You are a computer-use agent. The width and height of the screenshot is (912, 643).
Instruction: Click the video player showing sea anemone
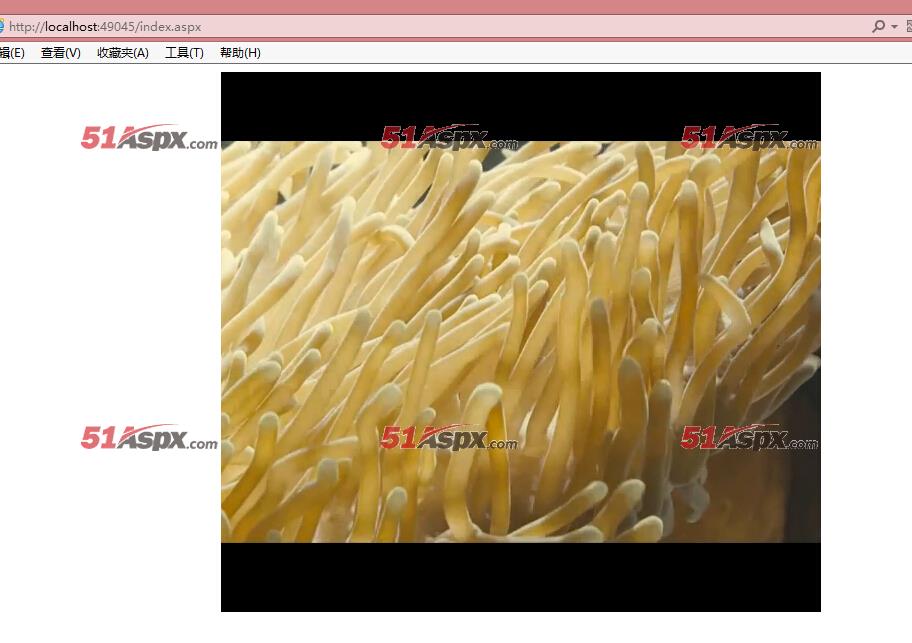(x=521, y=342)
